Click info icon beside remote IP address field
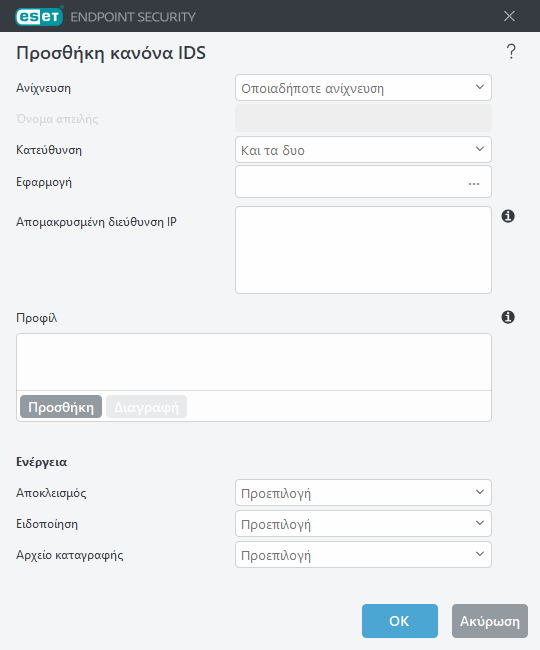 point(508,216)
